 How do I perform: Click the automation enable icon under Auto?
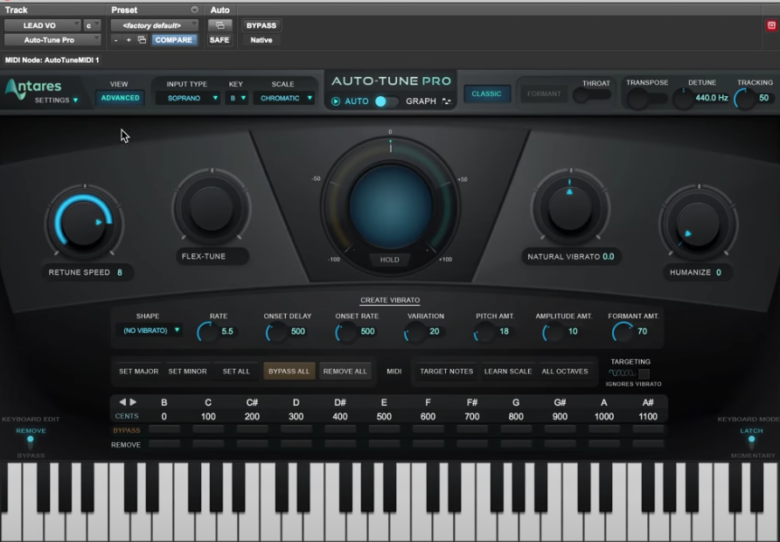[220, 25]
